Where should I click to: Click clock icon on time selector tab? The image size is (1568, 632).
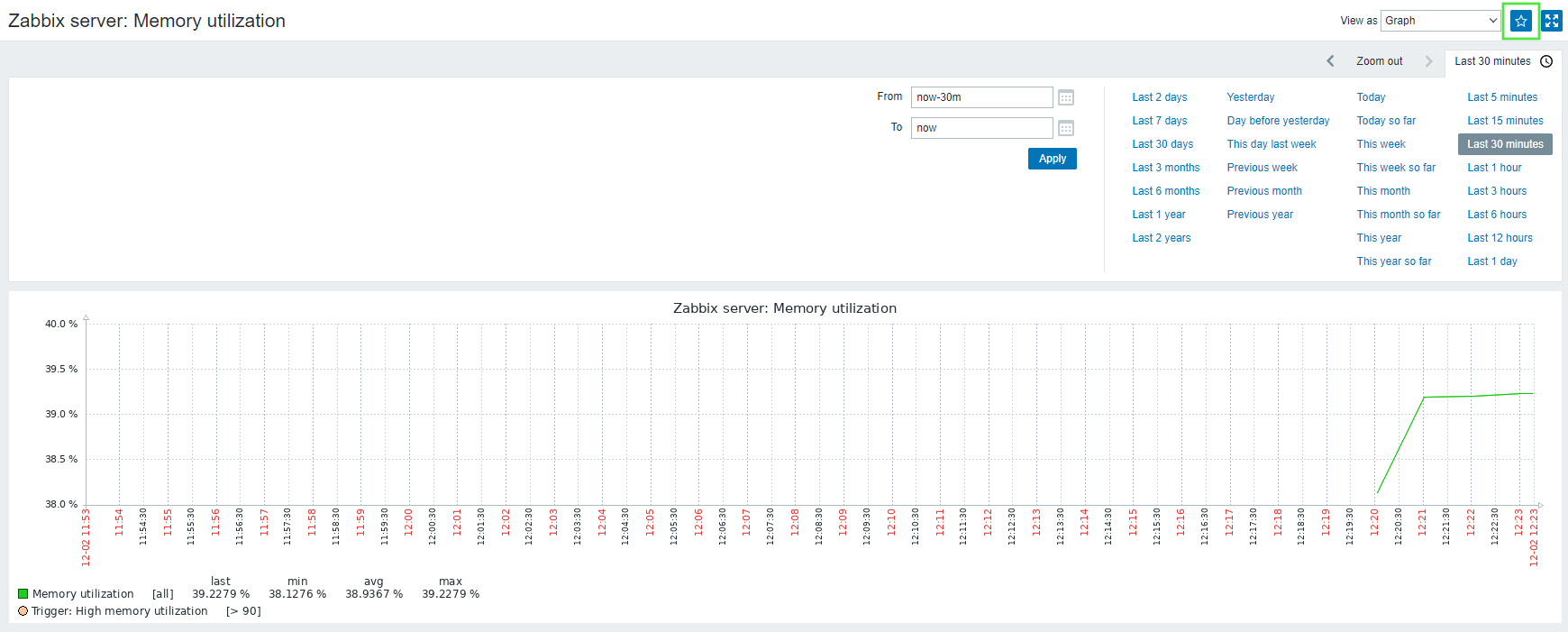pyautogui.click(x=1546, y=61)
